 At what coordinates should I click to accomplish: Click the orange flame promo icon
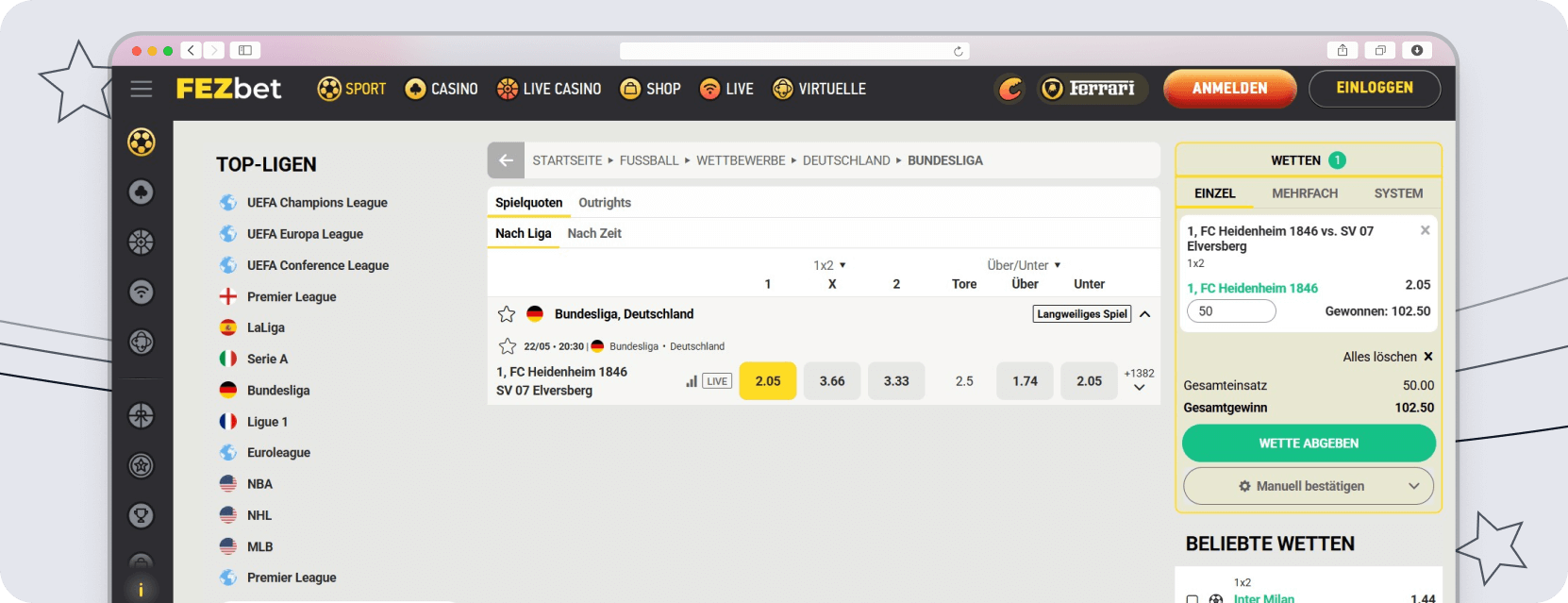click(1010, 89)
